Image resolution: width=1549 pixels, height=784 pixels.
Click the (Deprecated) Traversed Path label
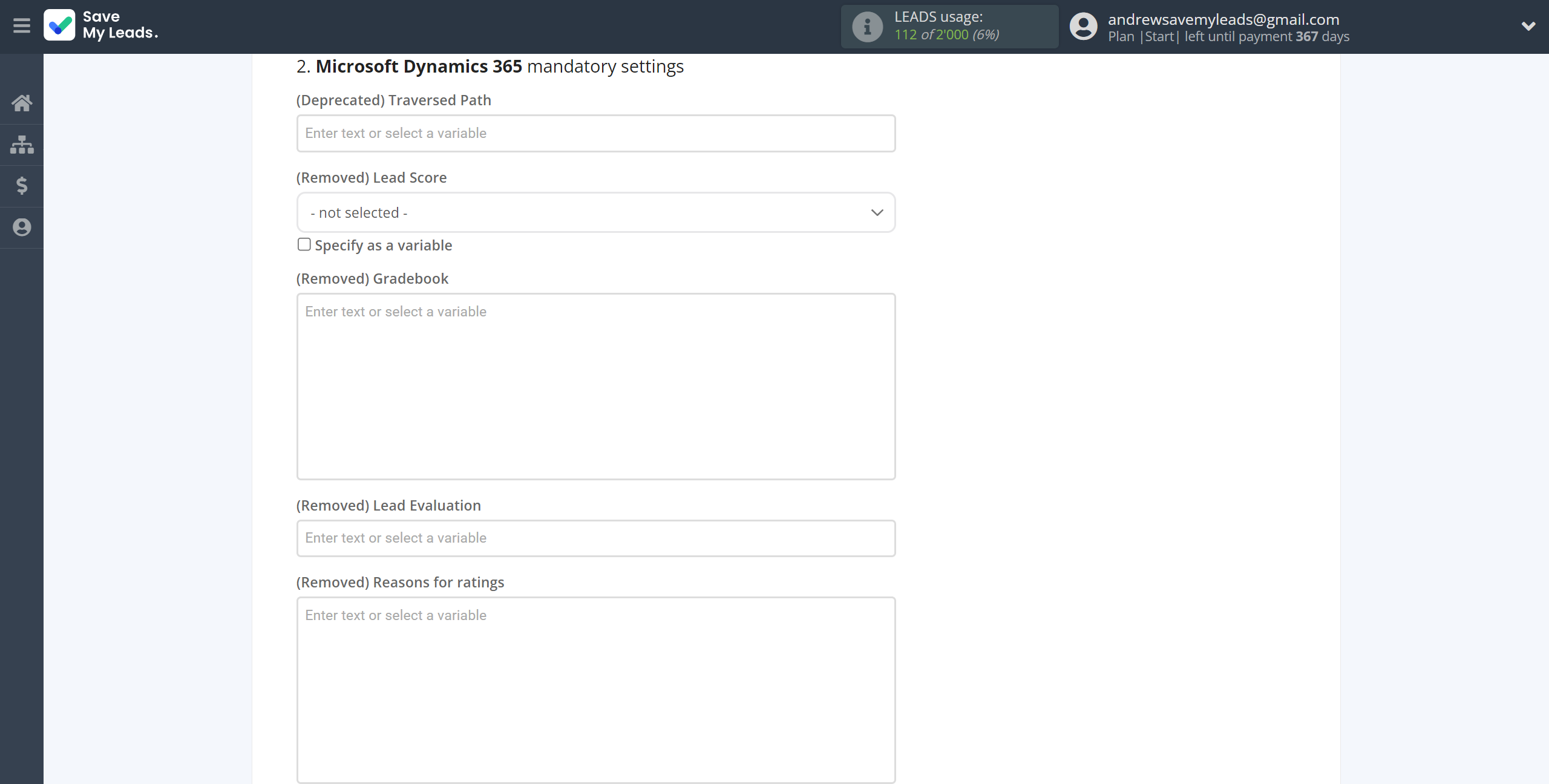tap(394, 100)
